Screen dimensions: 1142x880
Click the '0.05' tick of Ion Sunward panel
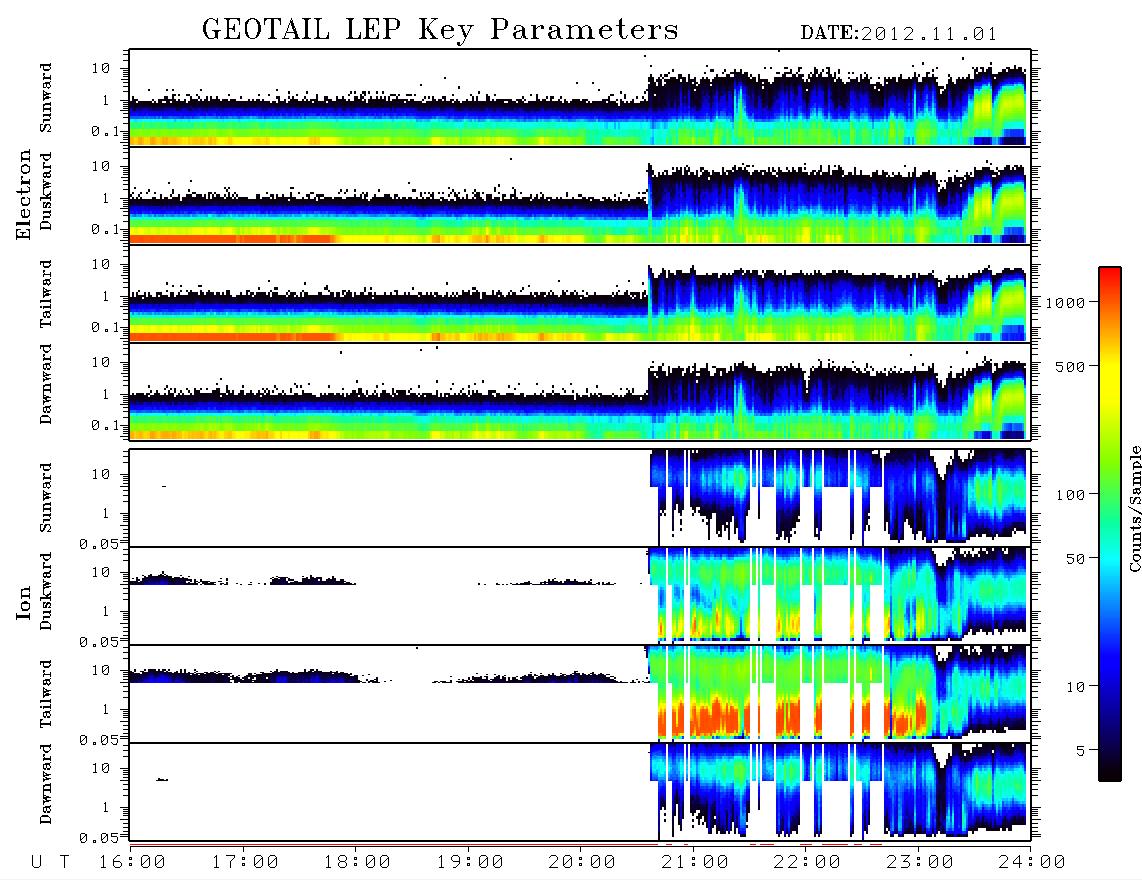point(99,543)
